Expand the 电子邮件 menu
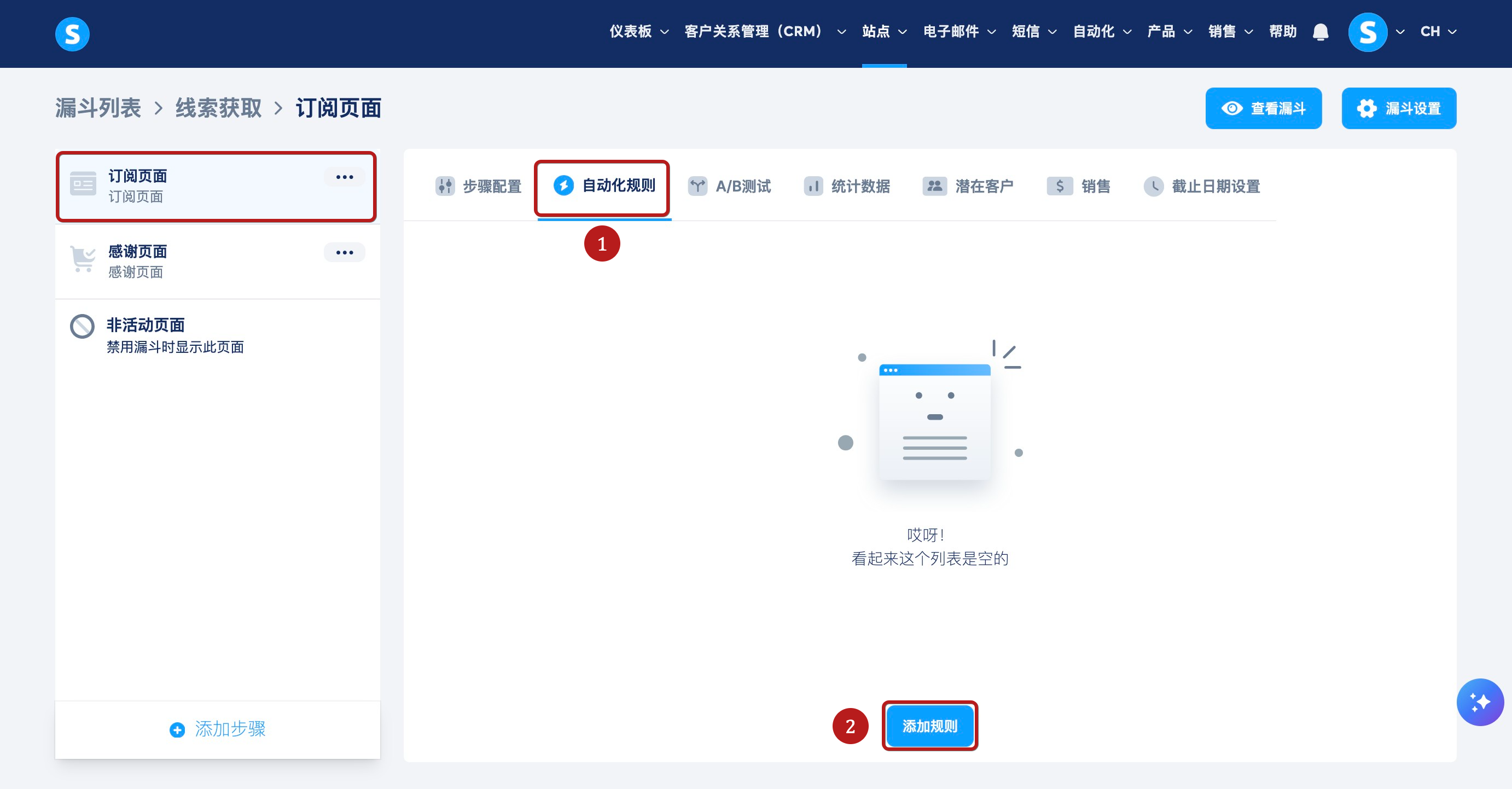The width and height of the screenshot is (1512, 789). point(958,32)
